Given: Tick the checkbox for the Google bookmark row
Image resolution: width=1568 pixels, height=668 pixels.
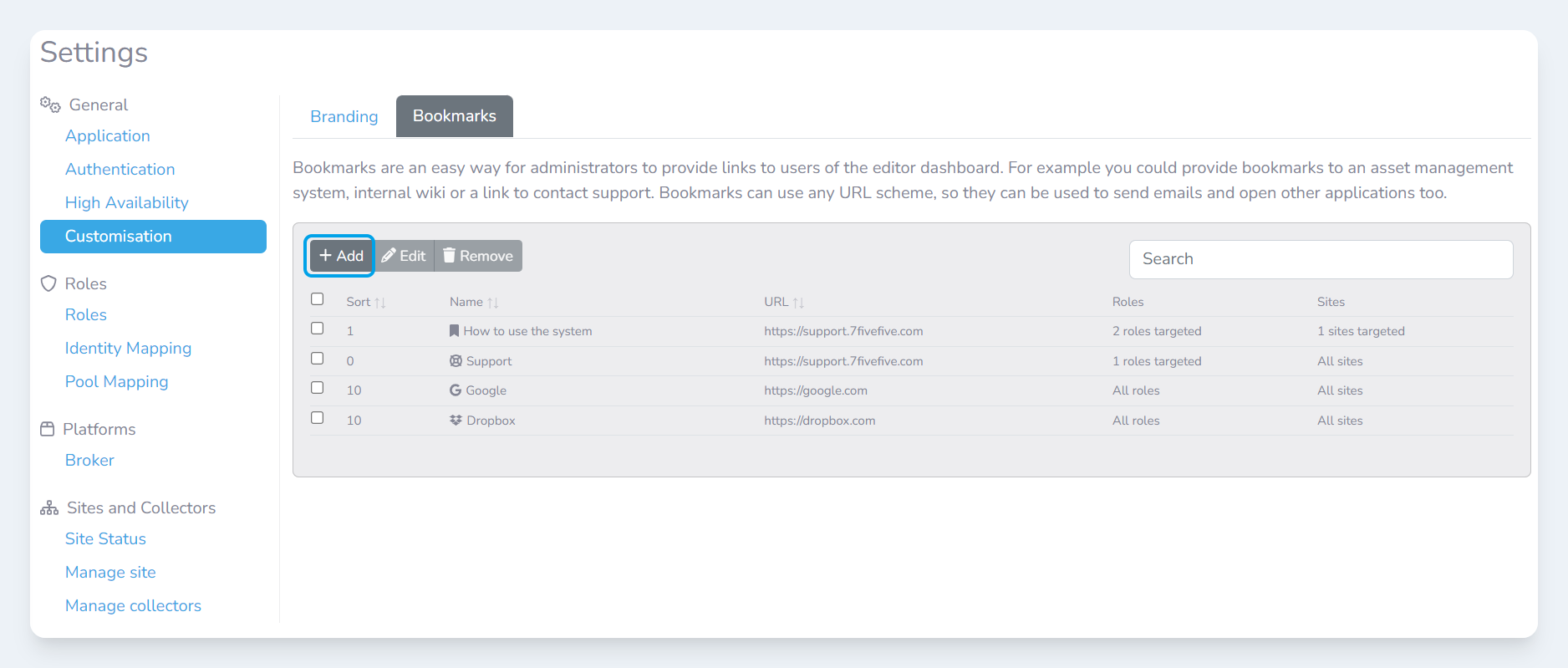Looking at the screenshot, I should [318, 388].
